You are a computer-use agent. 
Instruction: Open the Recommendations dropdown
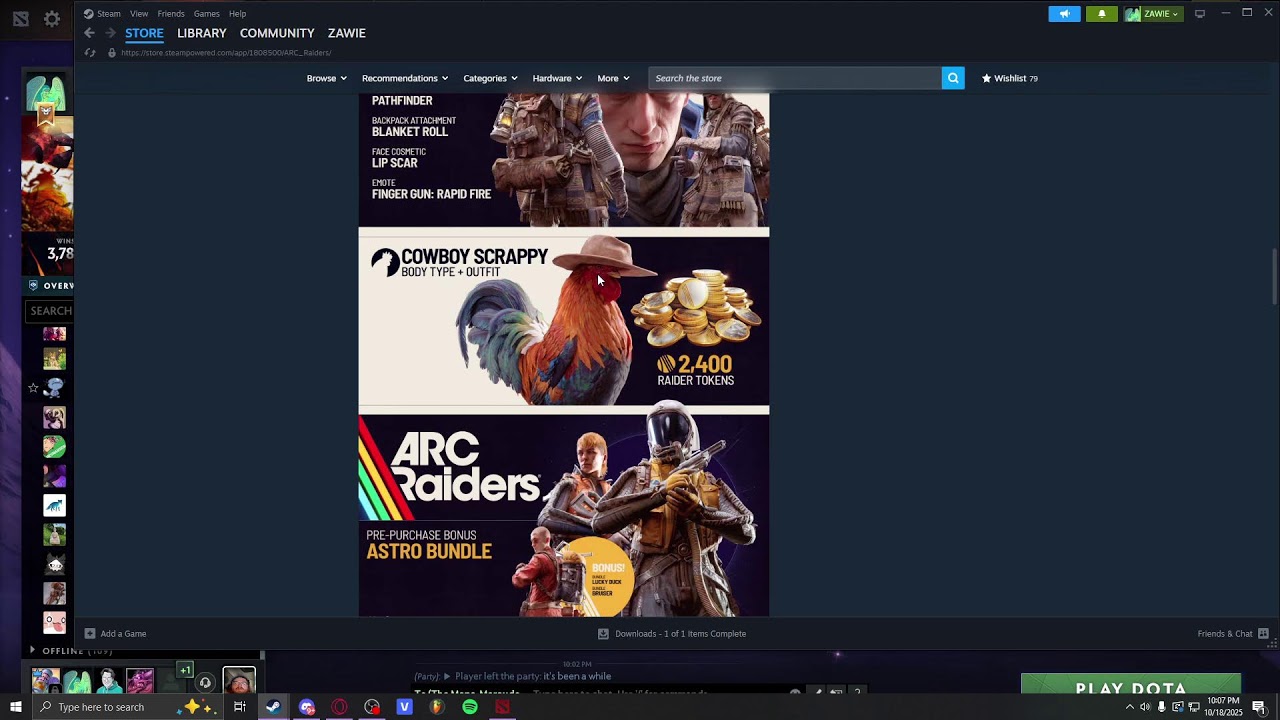point(404,78)
